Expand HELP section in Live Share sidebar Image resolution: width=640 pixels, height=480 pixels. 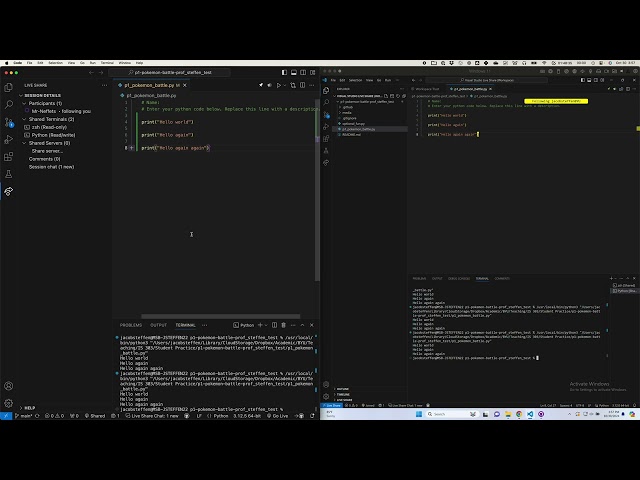(x=27, y=408)
